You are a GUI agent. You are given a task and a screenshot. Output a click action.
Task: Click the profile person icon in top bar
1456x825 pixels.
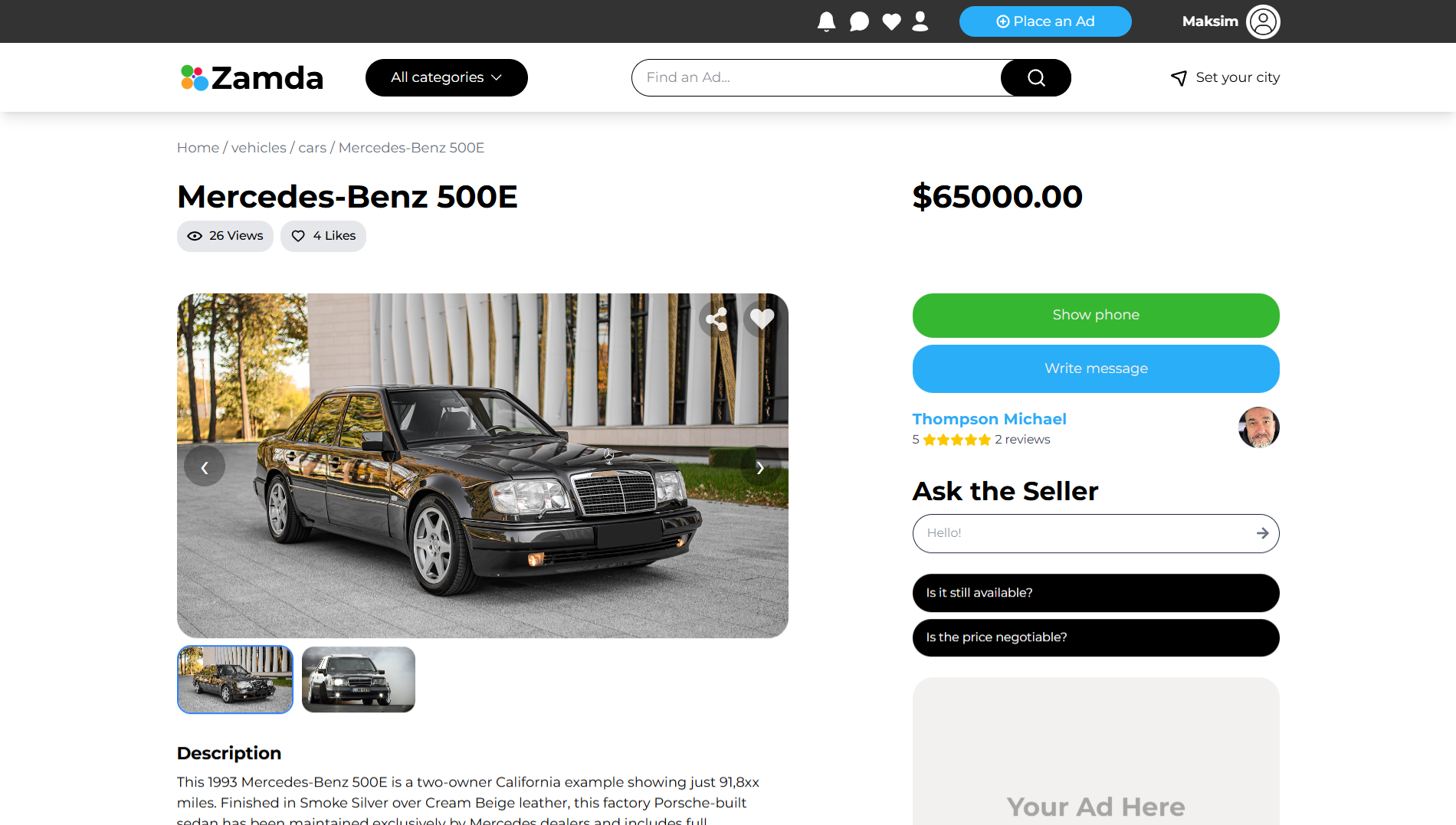point(920,21)
